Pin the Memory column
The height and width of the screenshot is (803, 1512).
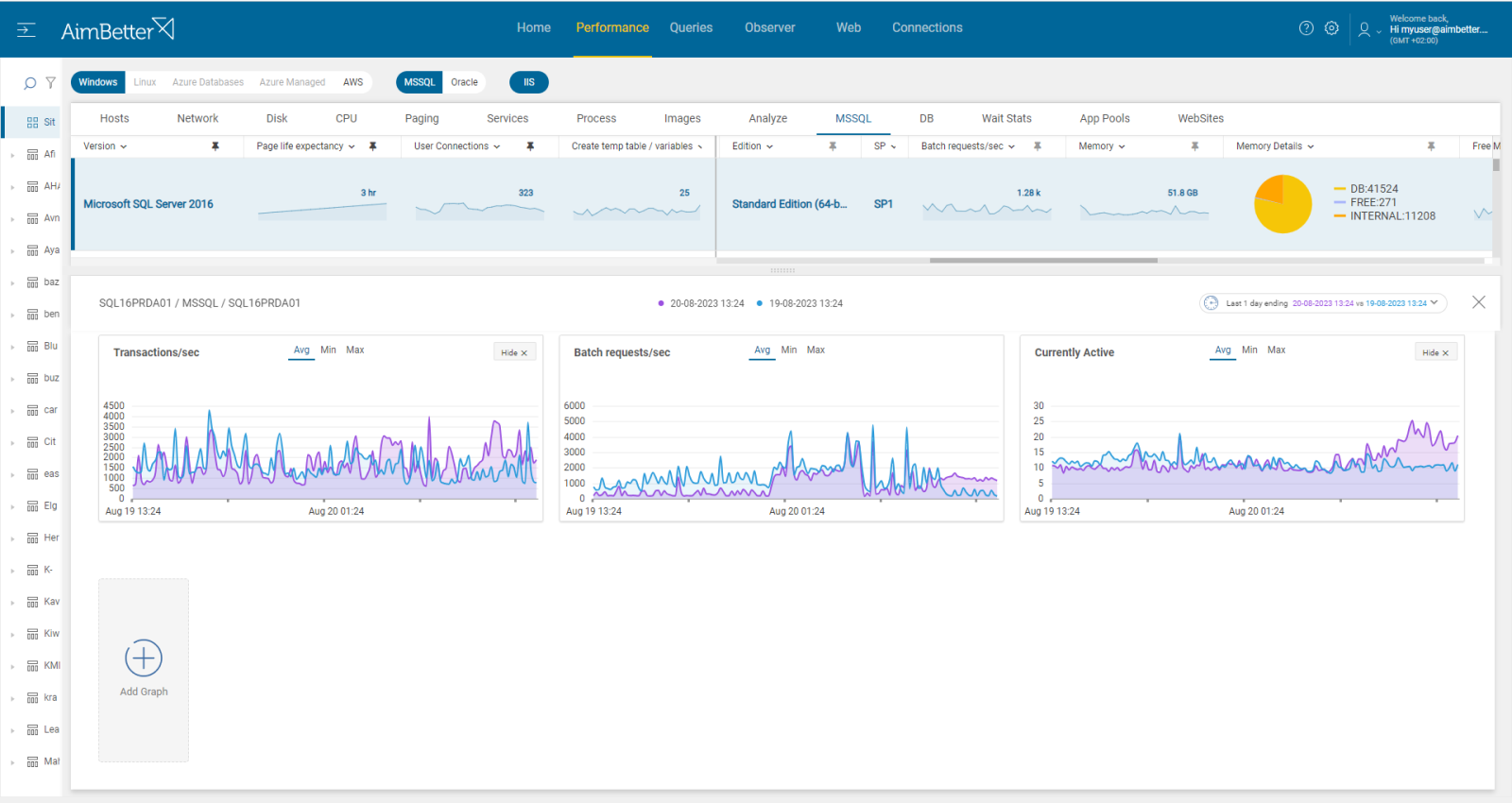[1194, 146]
